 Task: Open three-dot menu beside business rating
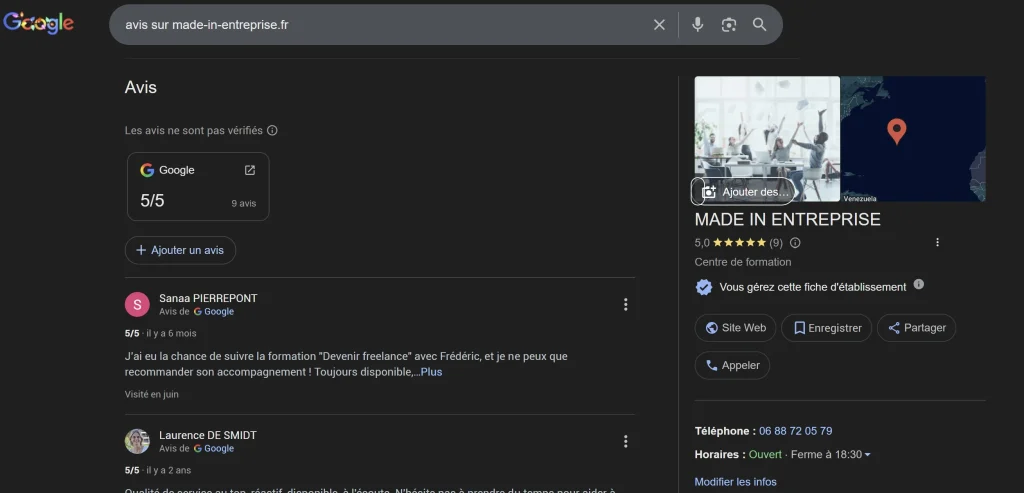(937, 242)
